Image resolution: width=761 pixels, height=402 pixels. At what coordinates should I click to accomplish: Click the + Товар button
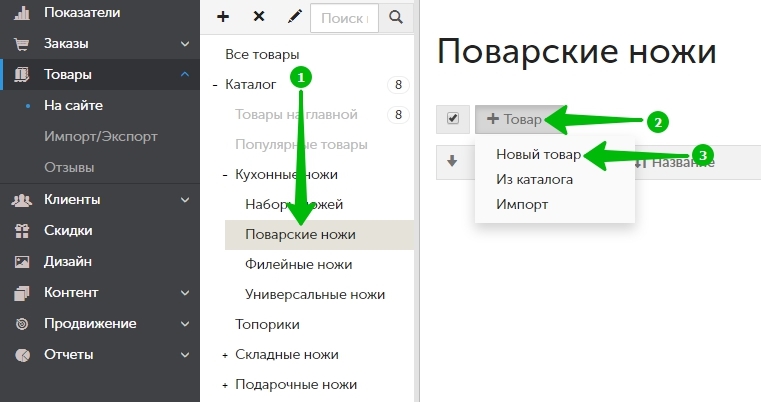point(514,119)
